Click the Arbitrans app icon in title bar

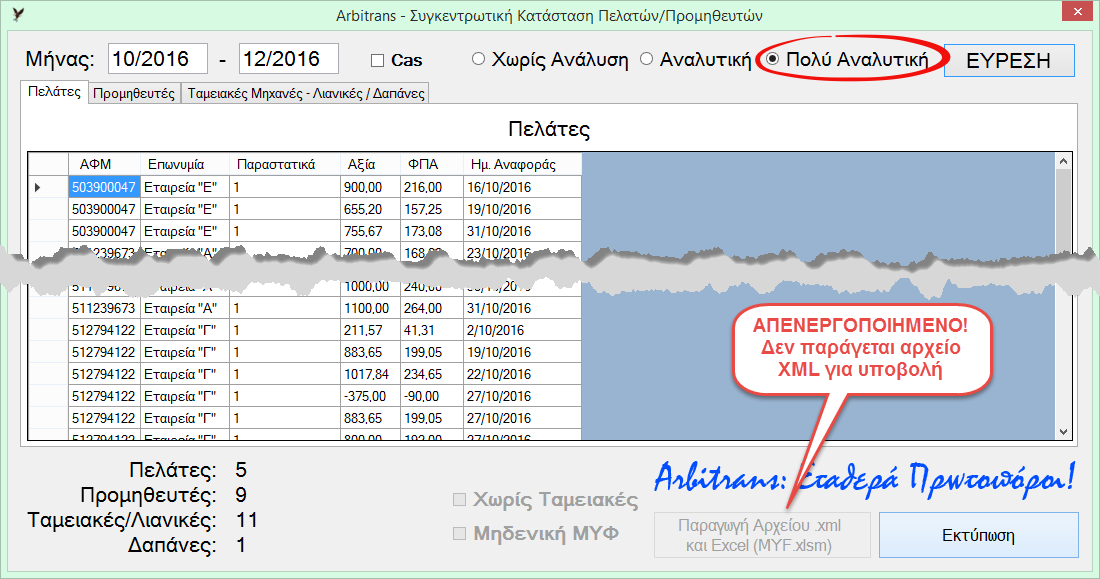[x=18, y=14]
